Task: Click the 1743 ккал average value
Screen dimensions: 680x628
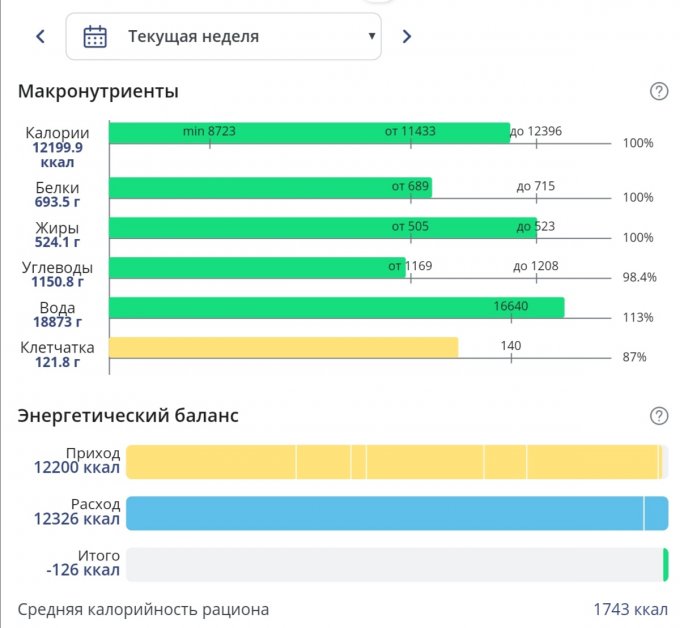Action: click(x=630, y=609)
